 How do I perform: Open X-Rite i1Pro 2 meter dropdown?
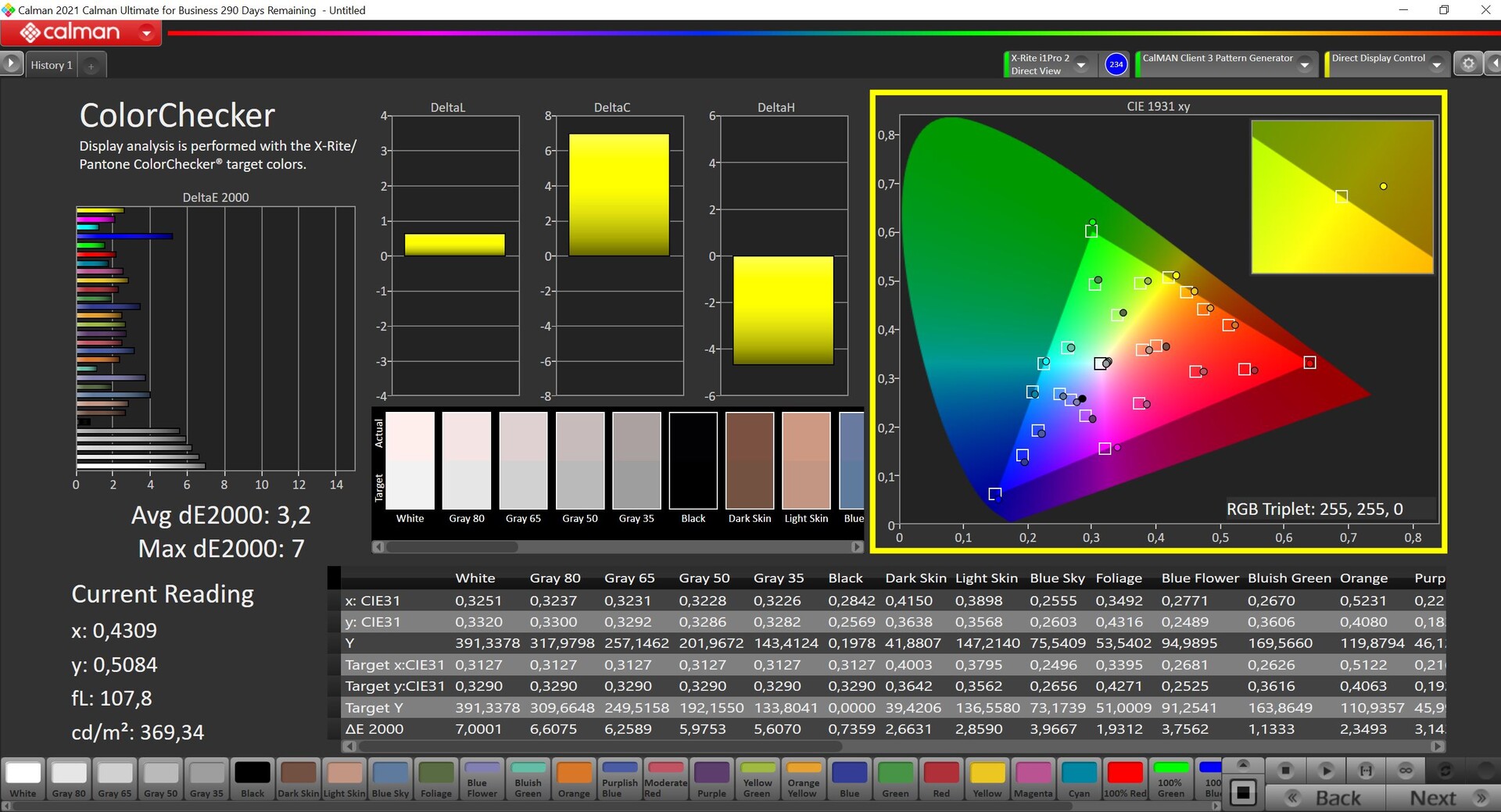click(1081, 65)
